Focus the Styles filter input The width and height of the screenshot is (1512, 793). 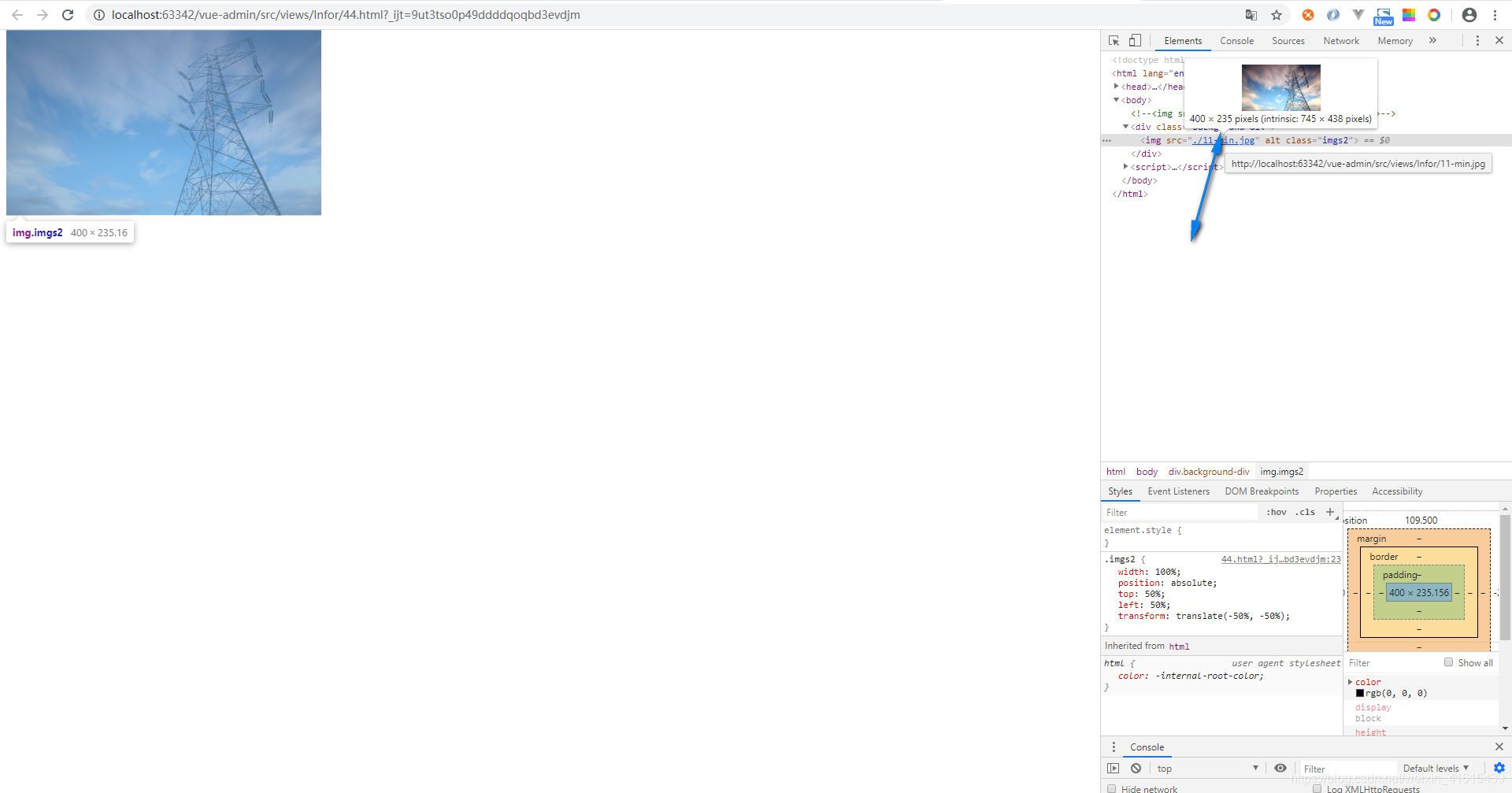[x=1180, y=513]
